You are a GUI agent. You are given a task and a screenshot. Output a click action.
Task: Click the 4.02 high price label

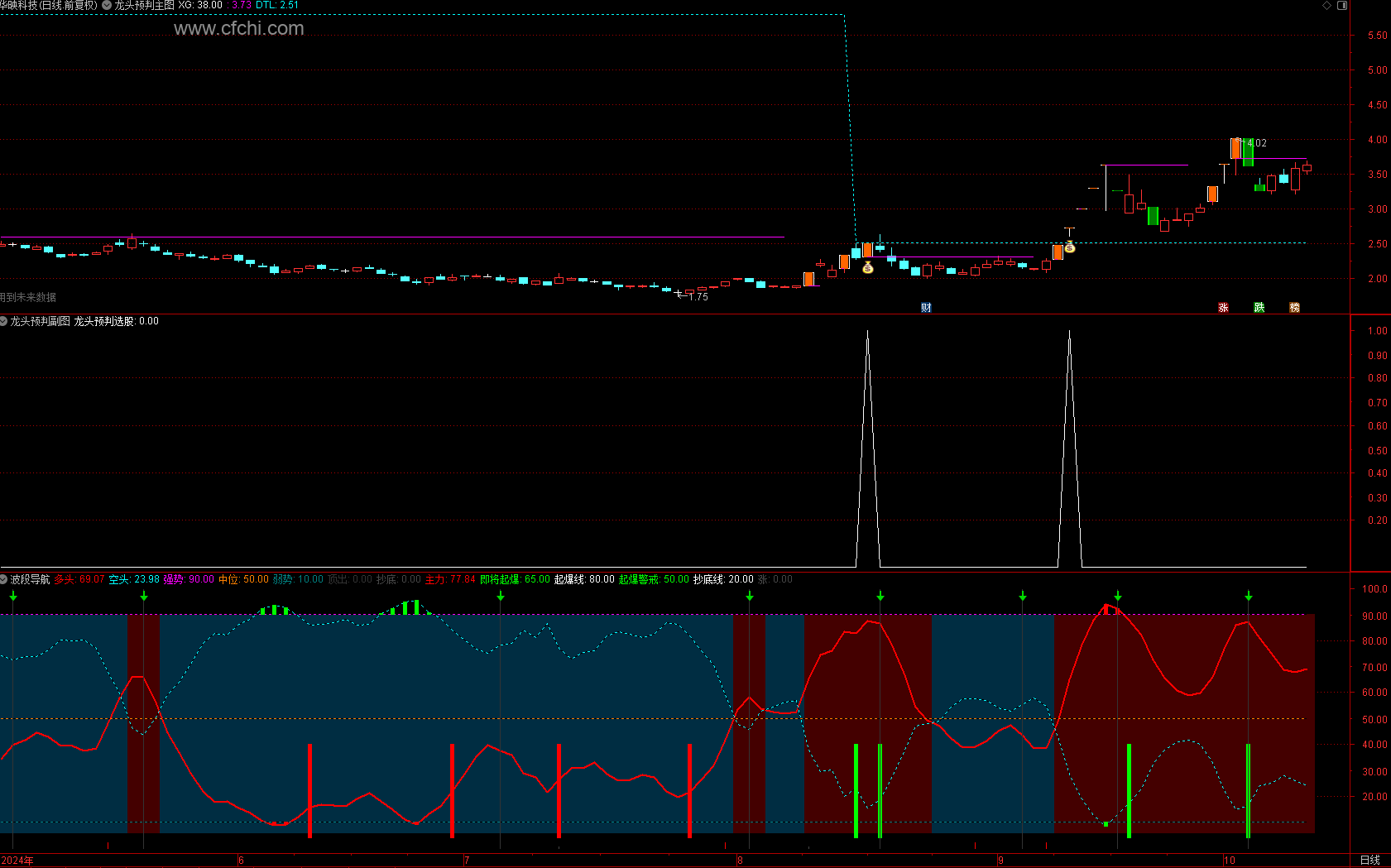click(x=1256, y=143)
